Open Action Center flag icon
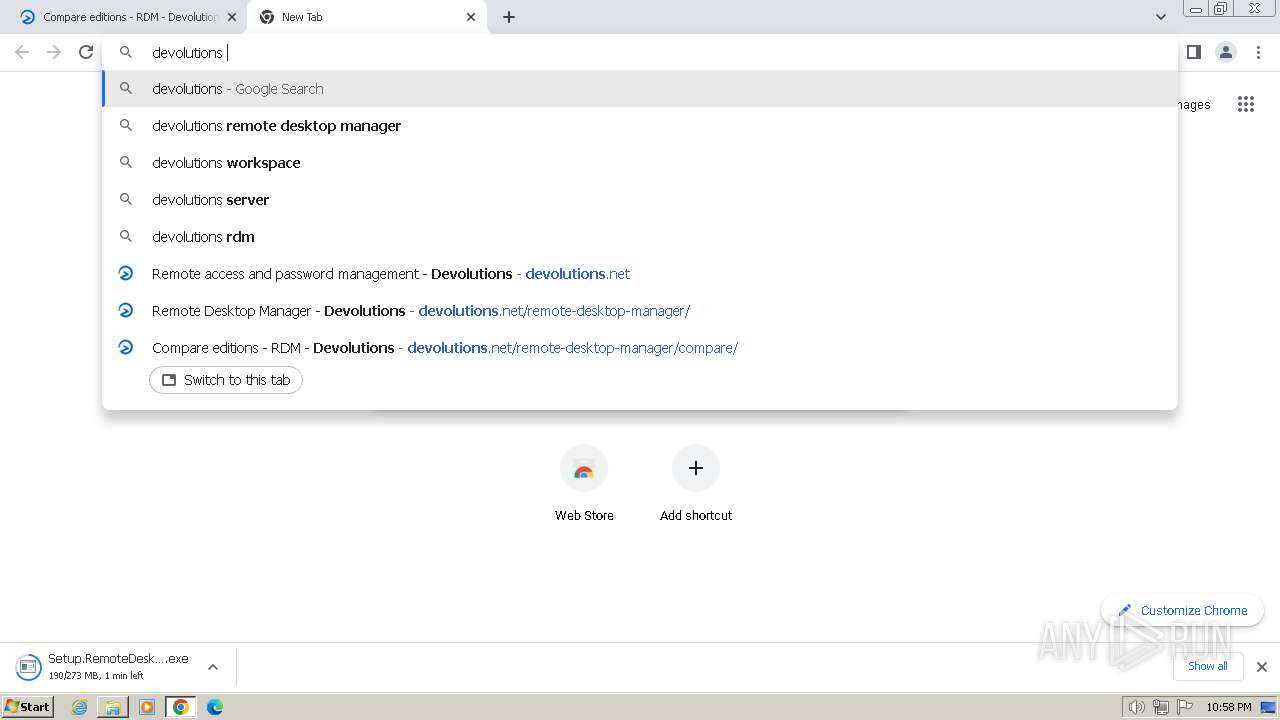Image resolution: width=1280 pixels, height=720 pixels. pos(1185,707)
